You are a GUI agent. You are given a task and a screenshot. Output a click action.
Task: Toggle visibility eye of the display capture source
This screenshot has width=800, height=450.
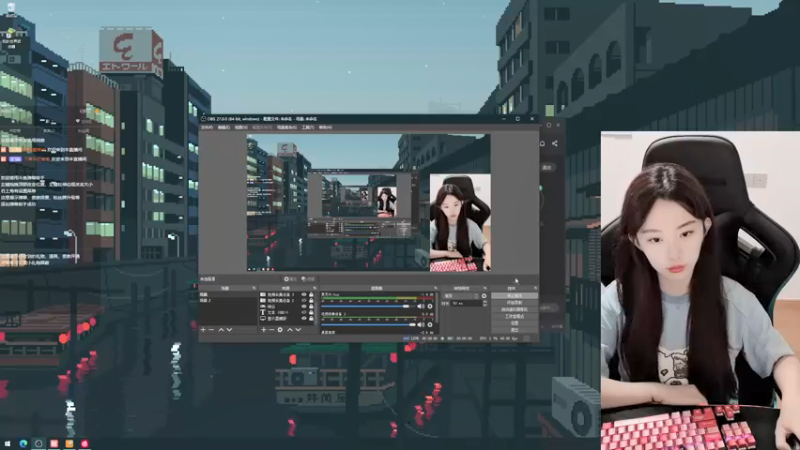[304, 318]
